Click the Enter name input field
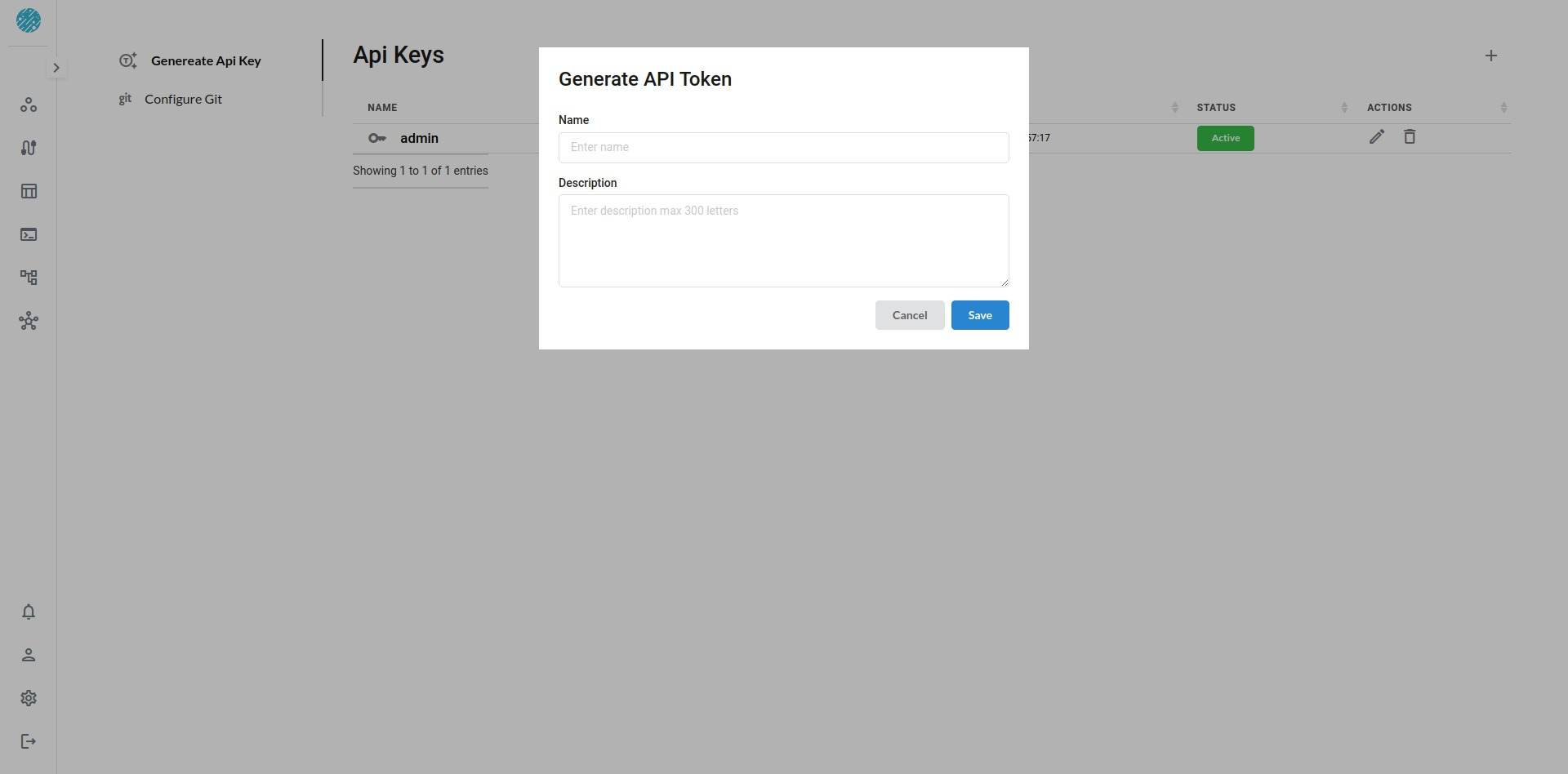Viewport: 1568px width, 774px height. tap(783, 147)
